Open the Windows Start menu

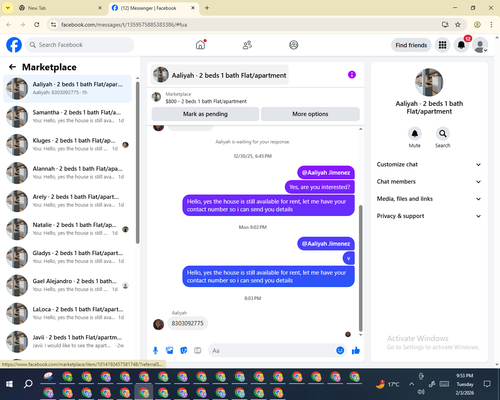coord(9,384)
